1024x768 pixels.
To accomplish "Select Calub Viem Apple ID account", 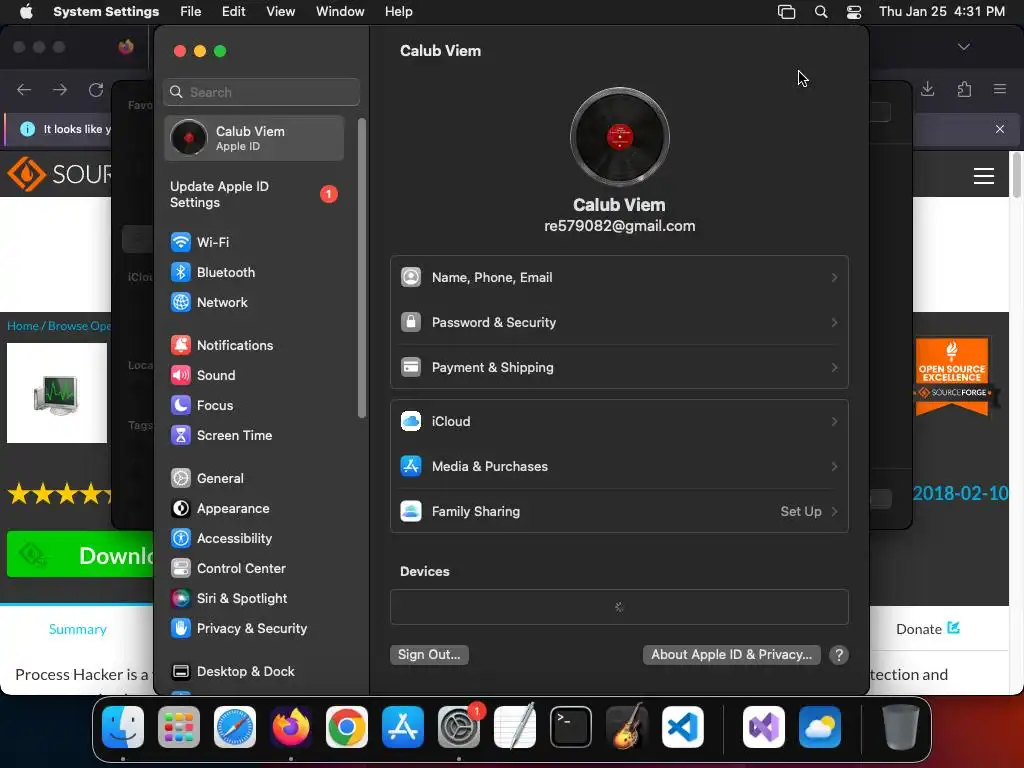I will (x=254, y=138).
